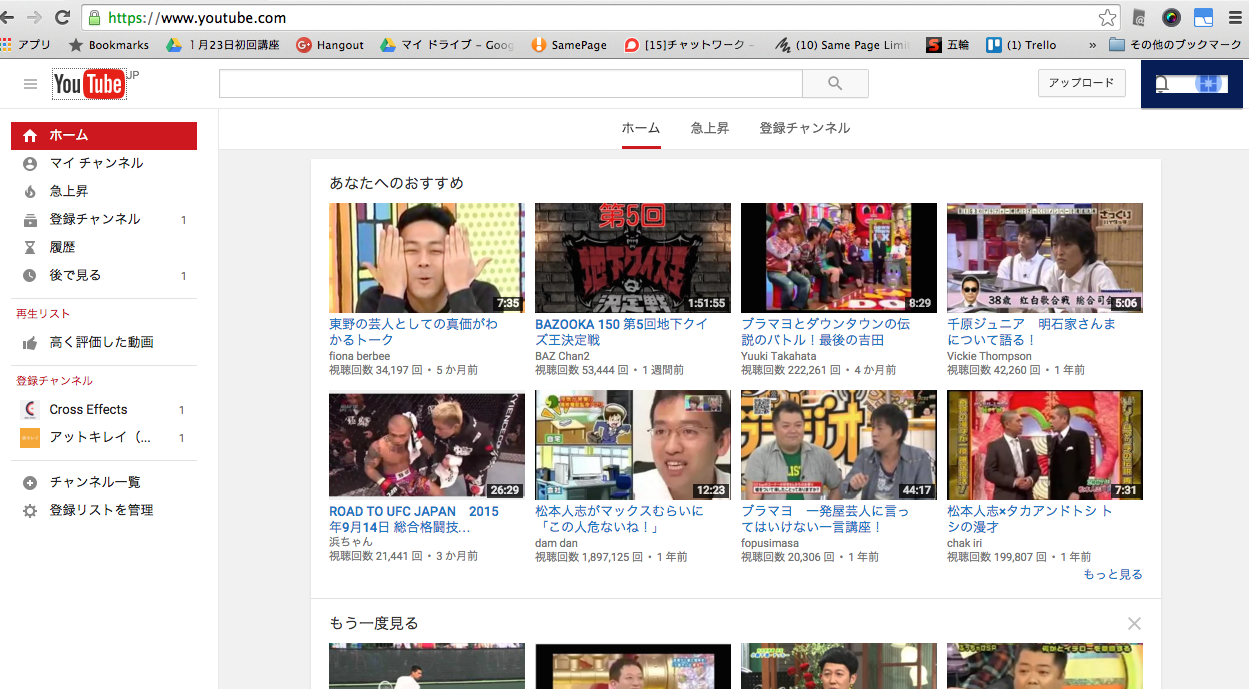Open the chak iri channel name

(967, 543)
